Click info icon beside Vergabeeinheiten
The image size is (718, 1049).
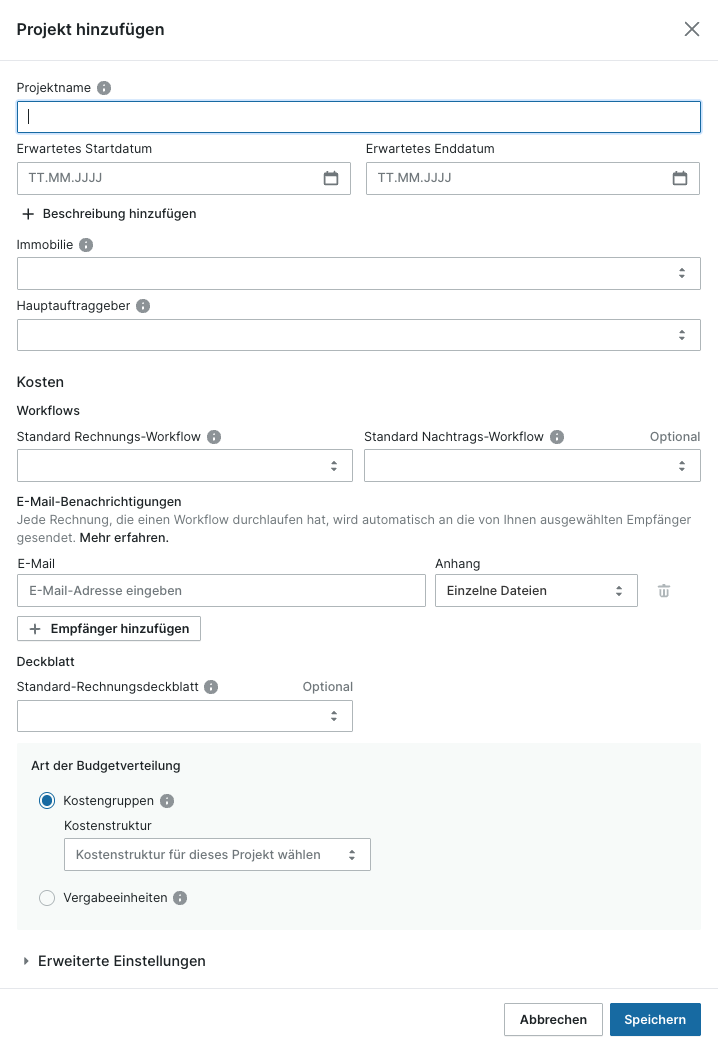tap(180, 898)
